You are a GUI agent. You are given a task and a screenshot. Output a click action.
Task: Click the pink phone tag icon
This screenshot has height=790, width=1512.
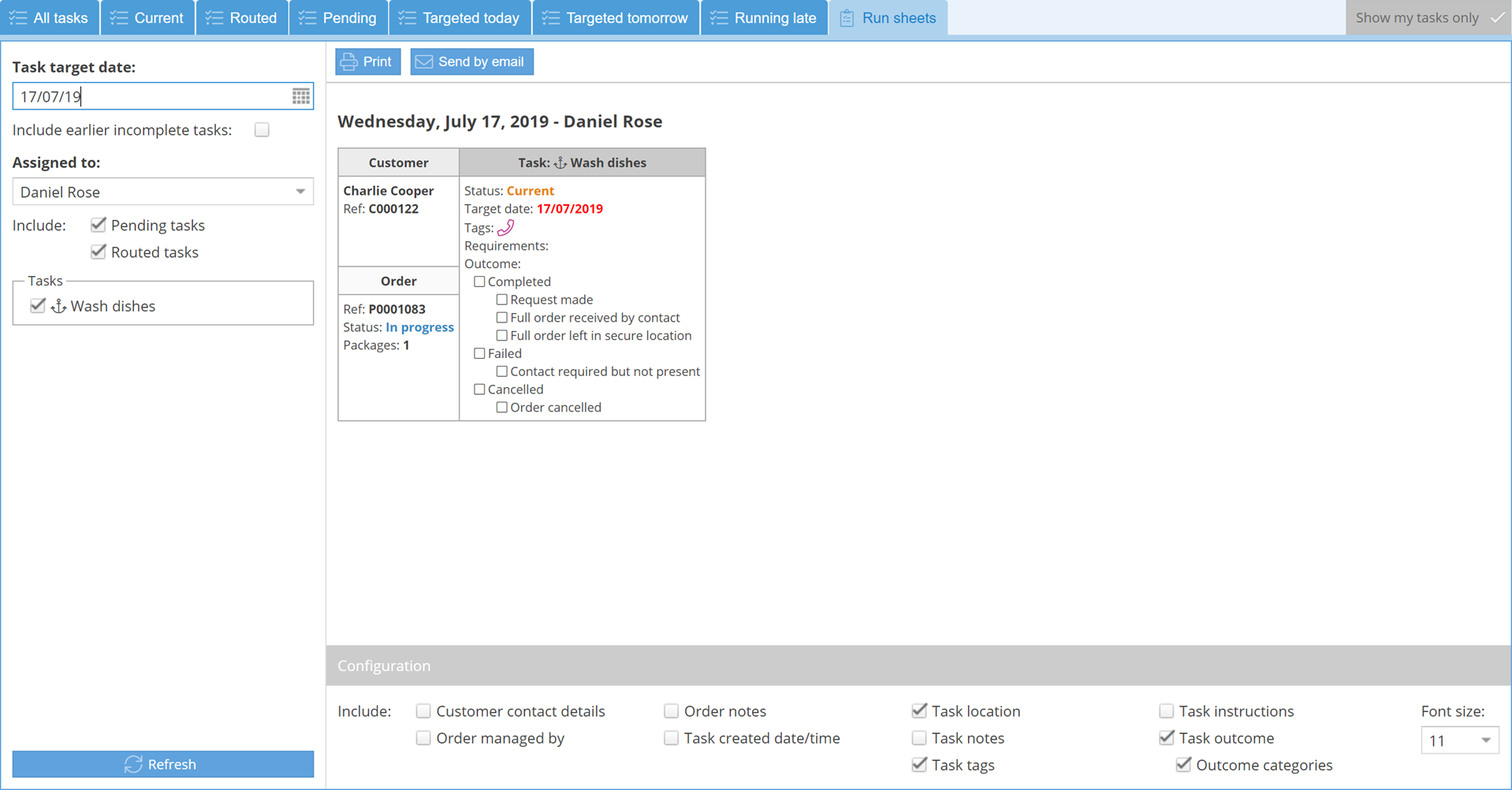point(505,228)
